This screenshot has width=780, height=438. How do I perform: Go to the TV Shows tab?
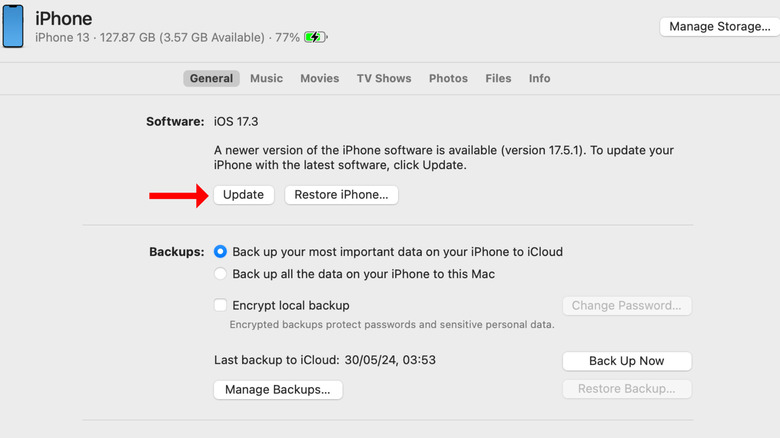(x=384, y=78)
